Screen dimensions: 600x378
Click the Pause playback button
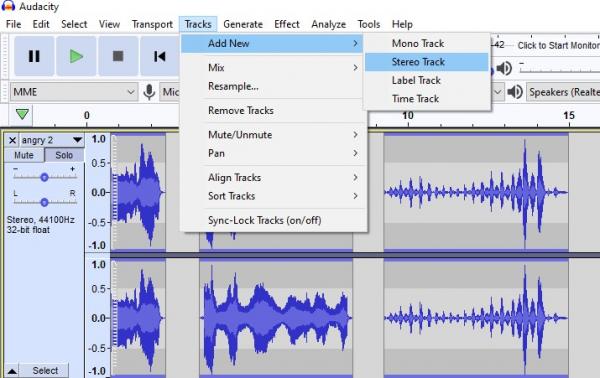pos(34,56)
